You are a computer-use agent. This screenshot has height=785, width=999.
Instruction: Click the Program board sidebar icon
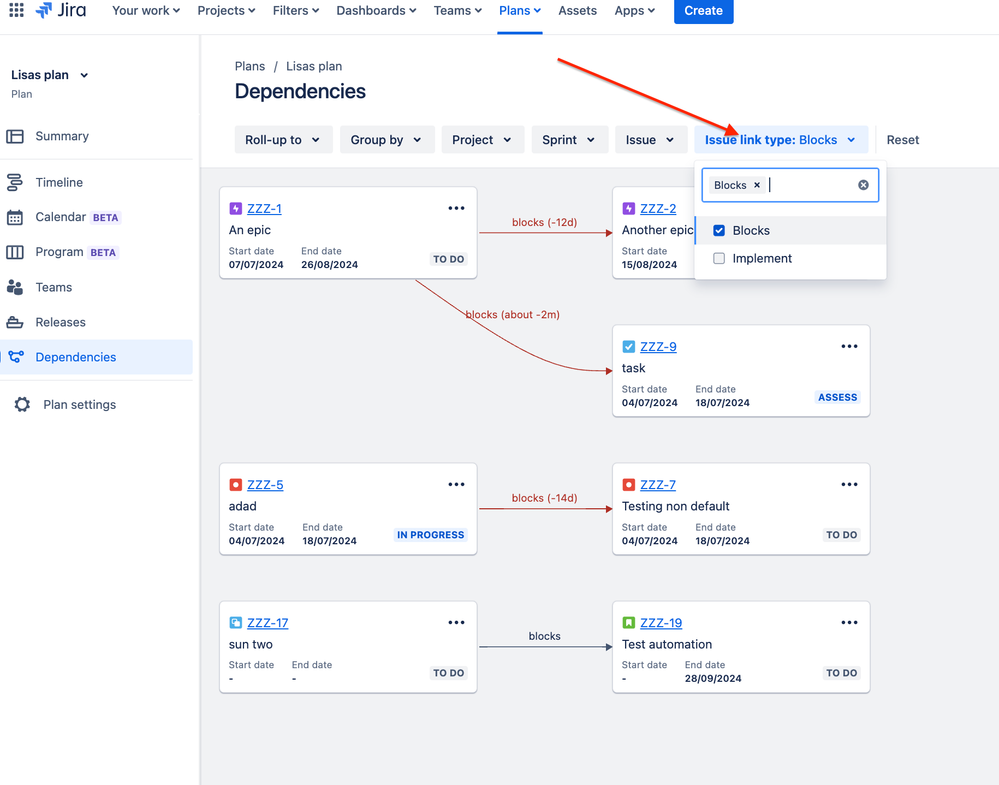[x=15, y=252]
